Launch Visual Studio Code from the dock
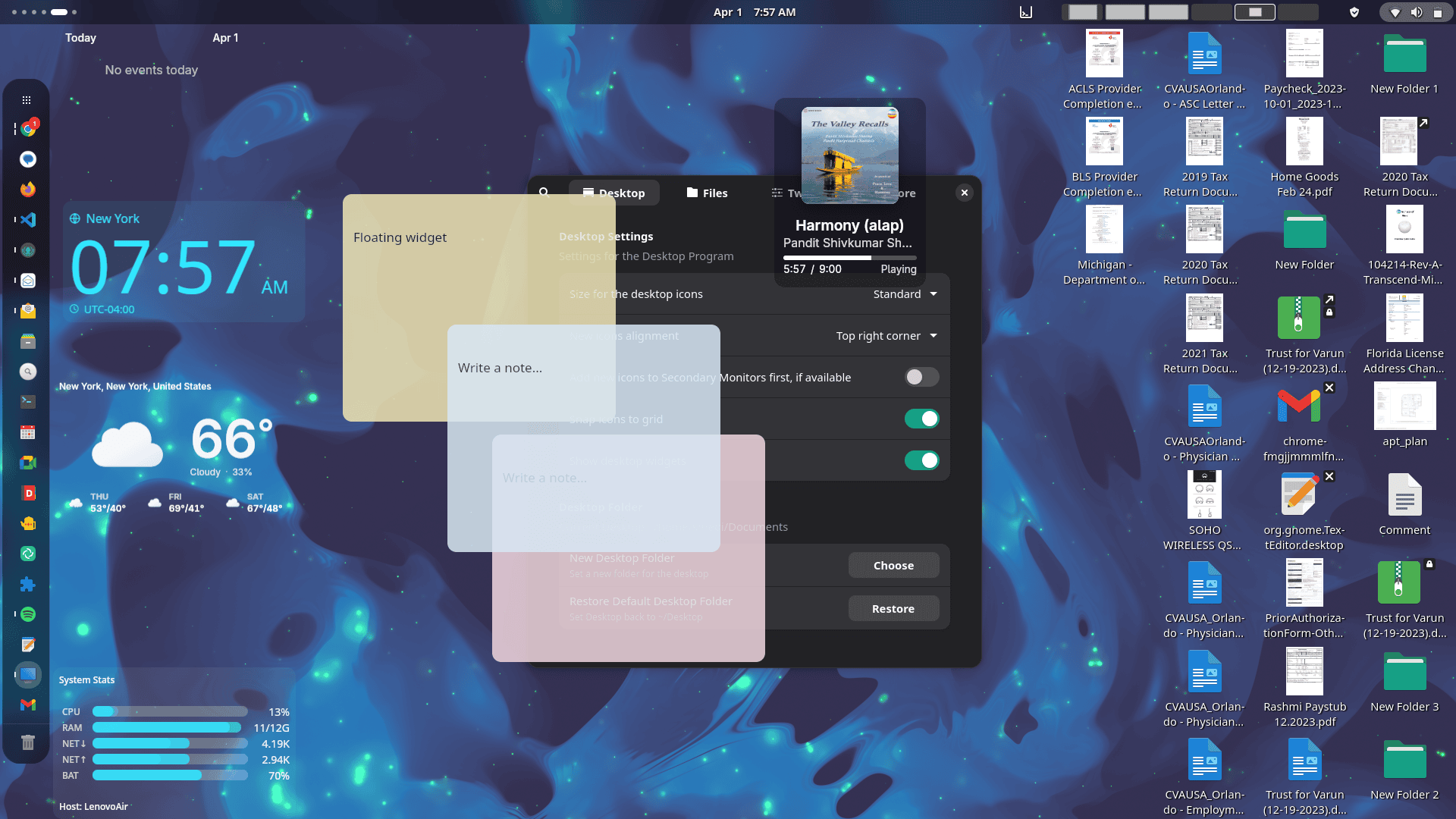1456x819 pixels. point(28,220)
